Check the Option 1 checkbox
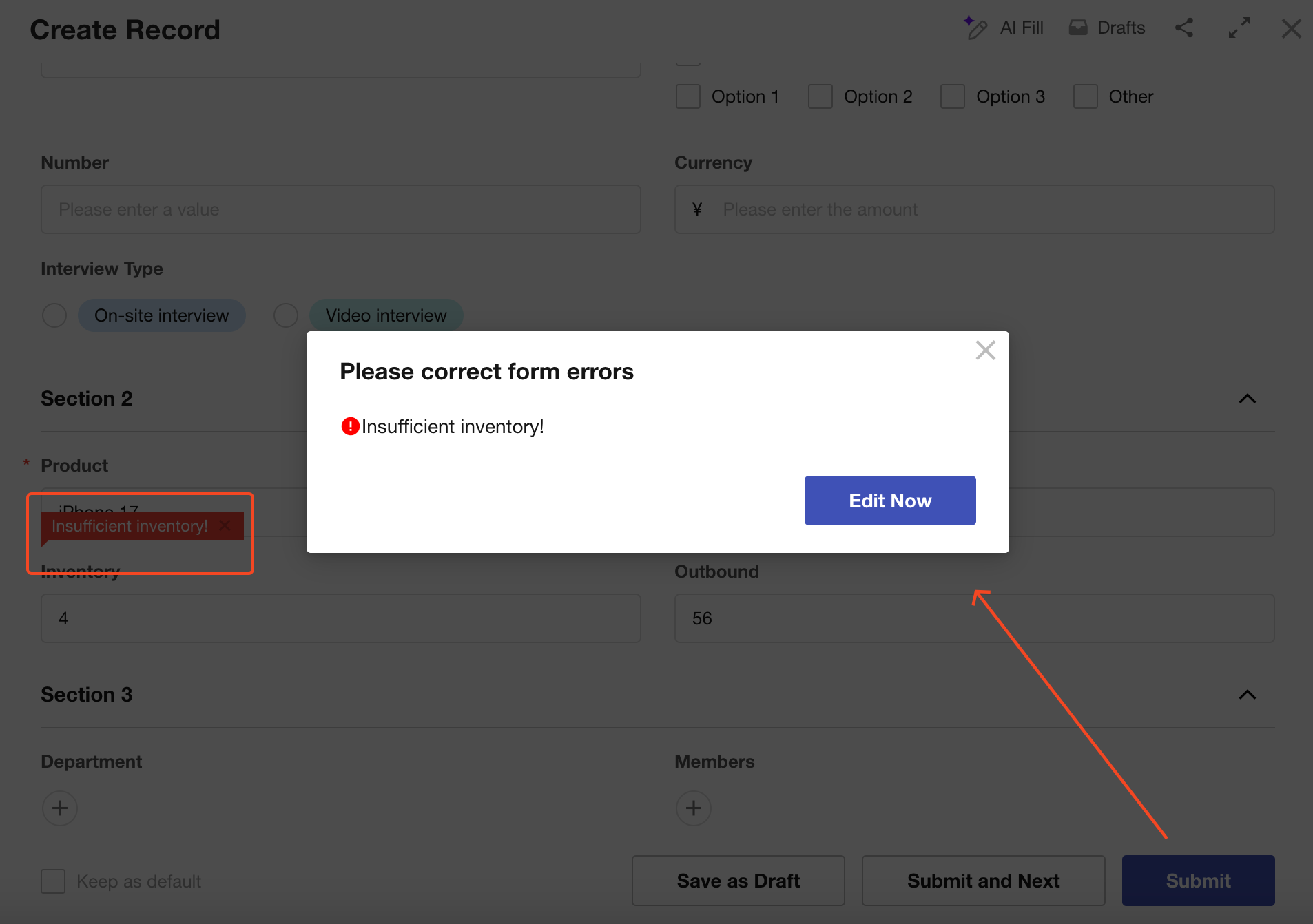Screen dimensions: 1313x924 688,96
